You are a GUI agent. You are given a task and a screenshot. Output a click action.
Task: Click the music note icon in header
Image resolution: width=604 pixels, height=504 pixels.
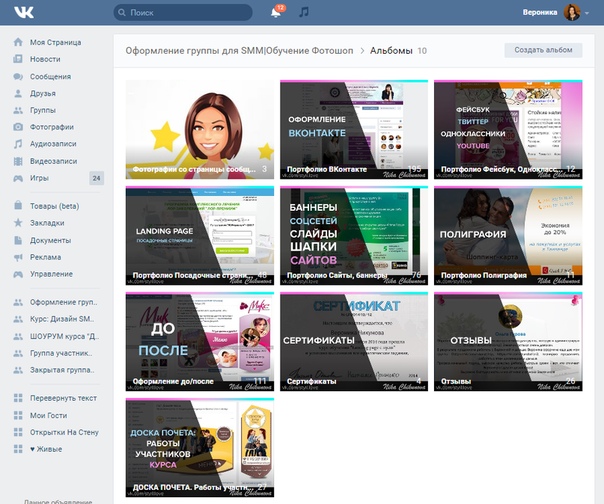tap(304, 13)
